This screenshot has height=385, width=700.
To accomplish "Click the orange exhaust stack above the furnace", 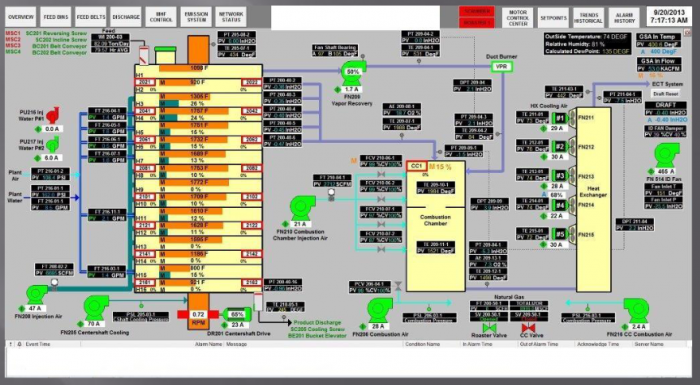I will (x=198, y=50).
